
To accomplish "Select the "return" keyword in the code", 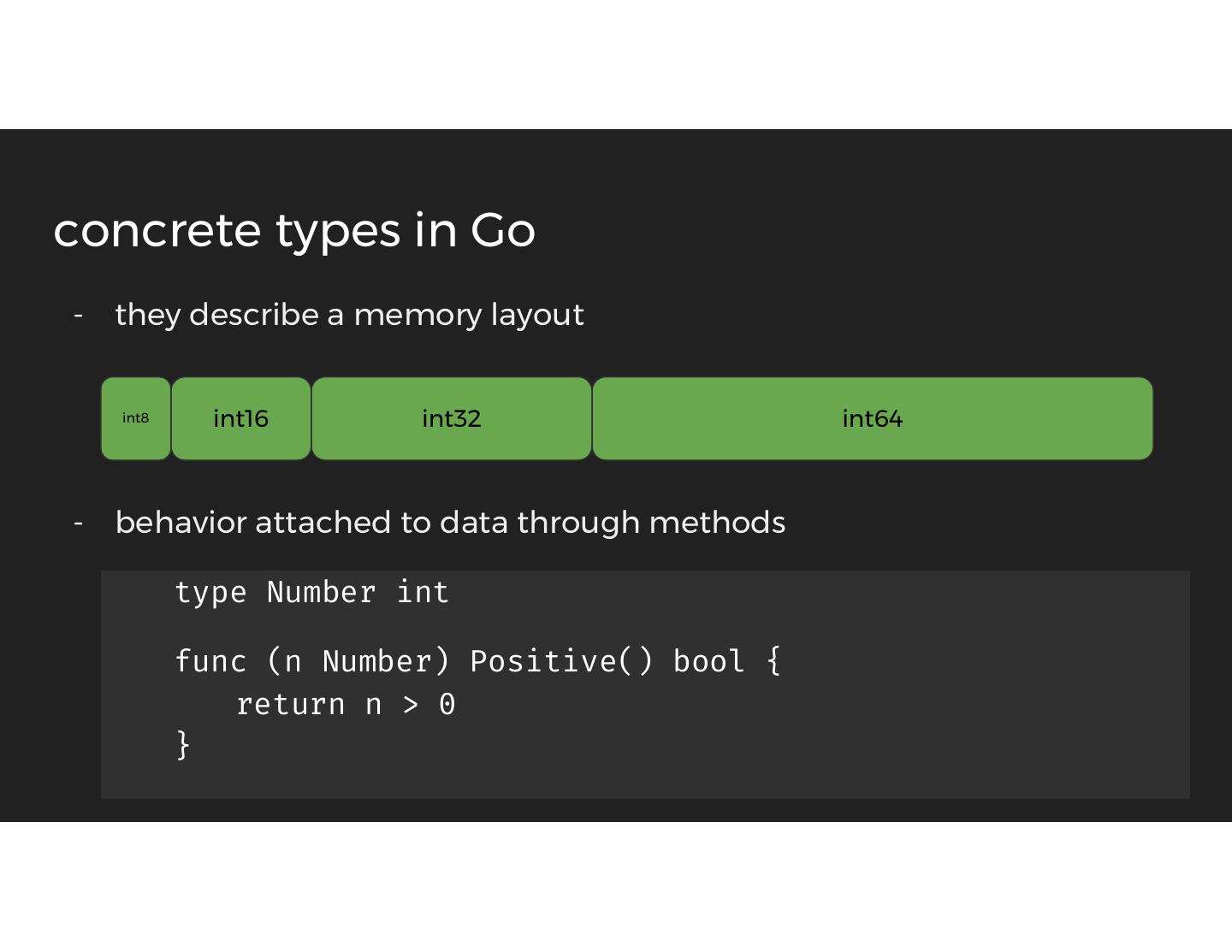I will [290, 704].
